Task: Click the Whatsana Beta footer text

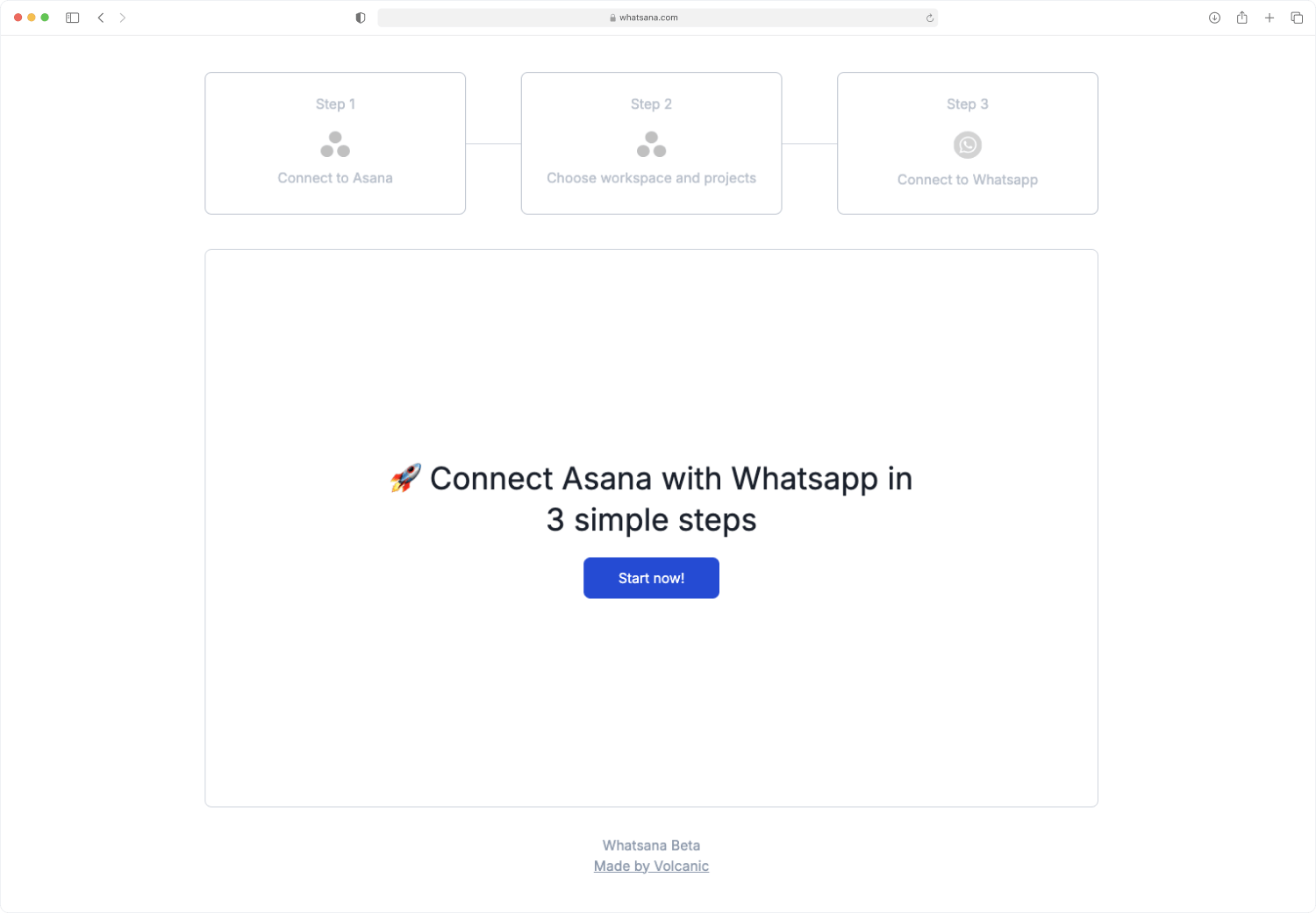Action: pyautogui.click(x=651, y=845)
